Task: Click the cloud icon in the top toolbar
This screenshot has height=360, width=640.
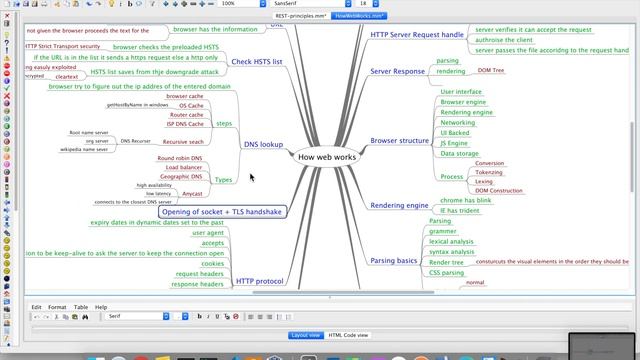Action: (139, 4)
